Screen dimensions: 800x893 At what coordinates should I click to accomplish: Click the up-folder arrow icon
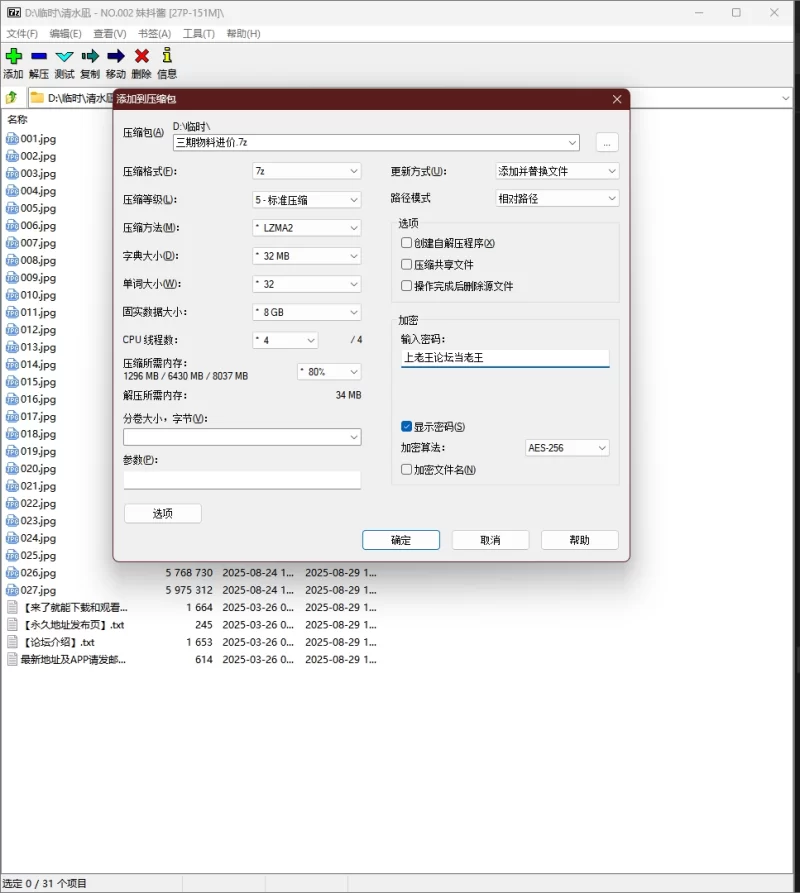tap(12, 98)
